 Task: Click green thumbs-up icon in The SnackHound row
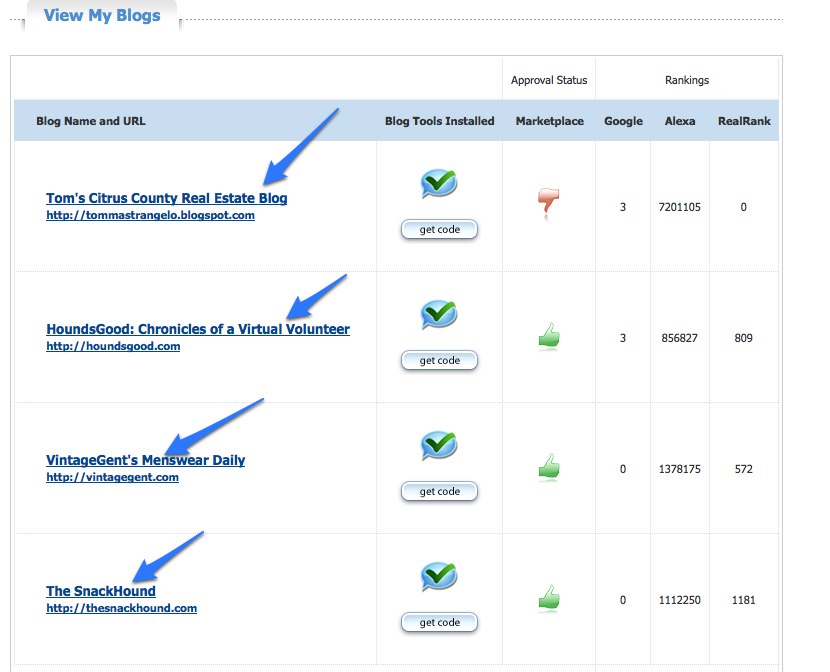(549, 598)
